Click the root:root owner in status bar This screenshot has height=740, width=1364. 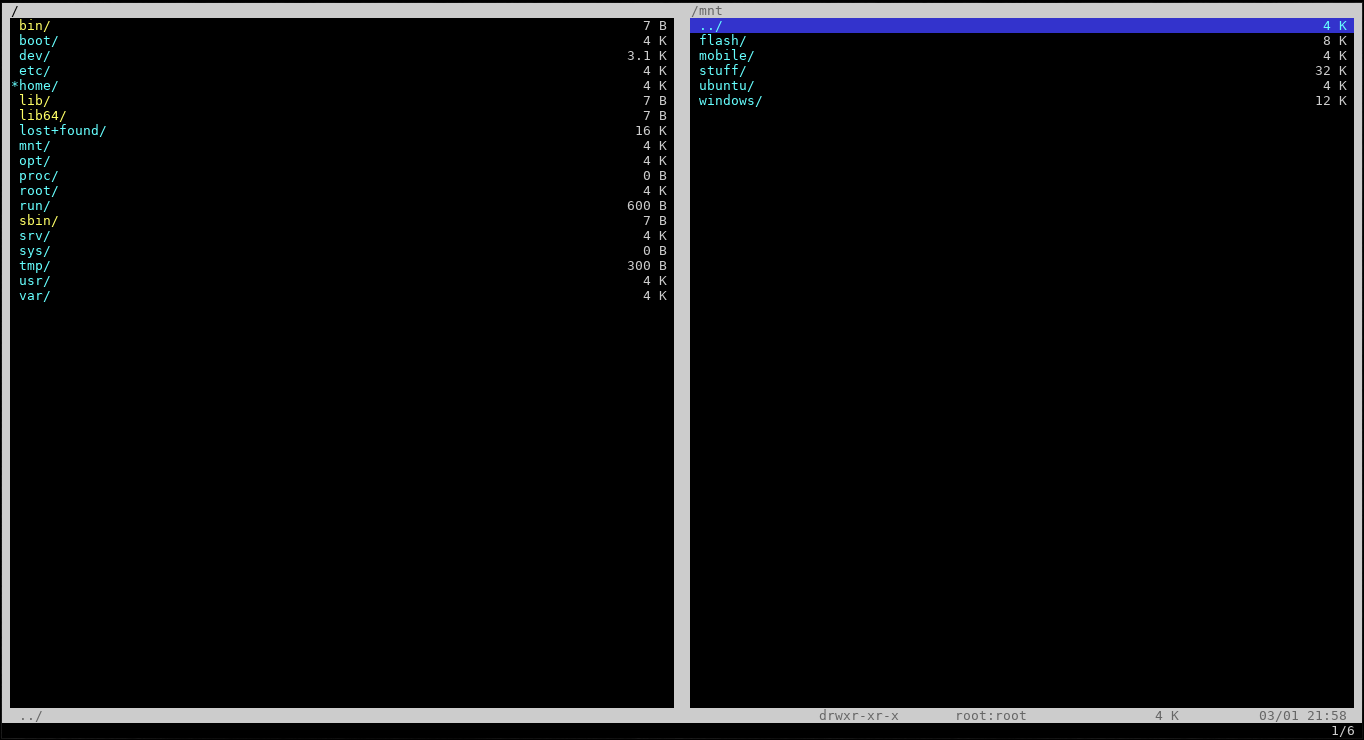(991, 716)
